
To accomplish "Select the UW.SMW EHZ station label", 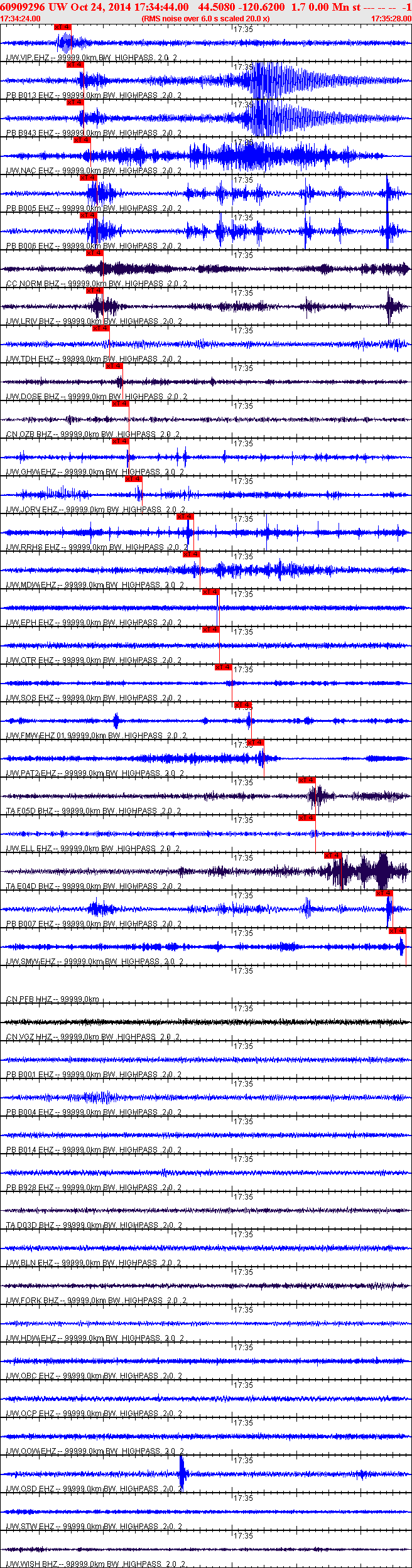I will (x=95, y=962).
